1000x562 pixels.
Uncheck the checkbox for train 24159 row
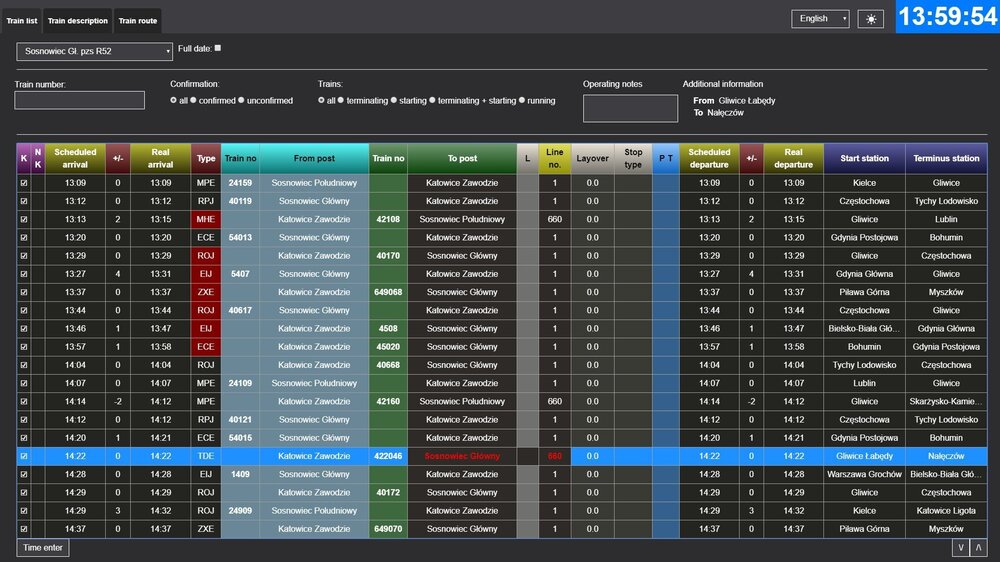(x=24, y=183)
